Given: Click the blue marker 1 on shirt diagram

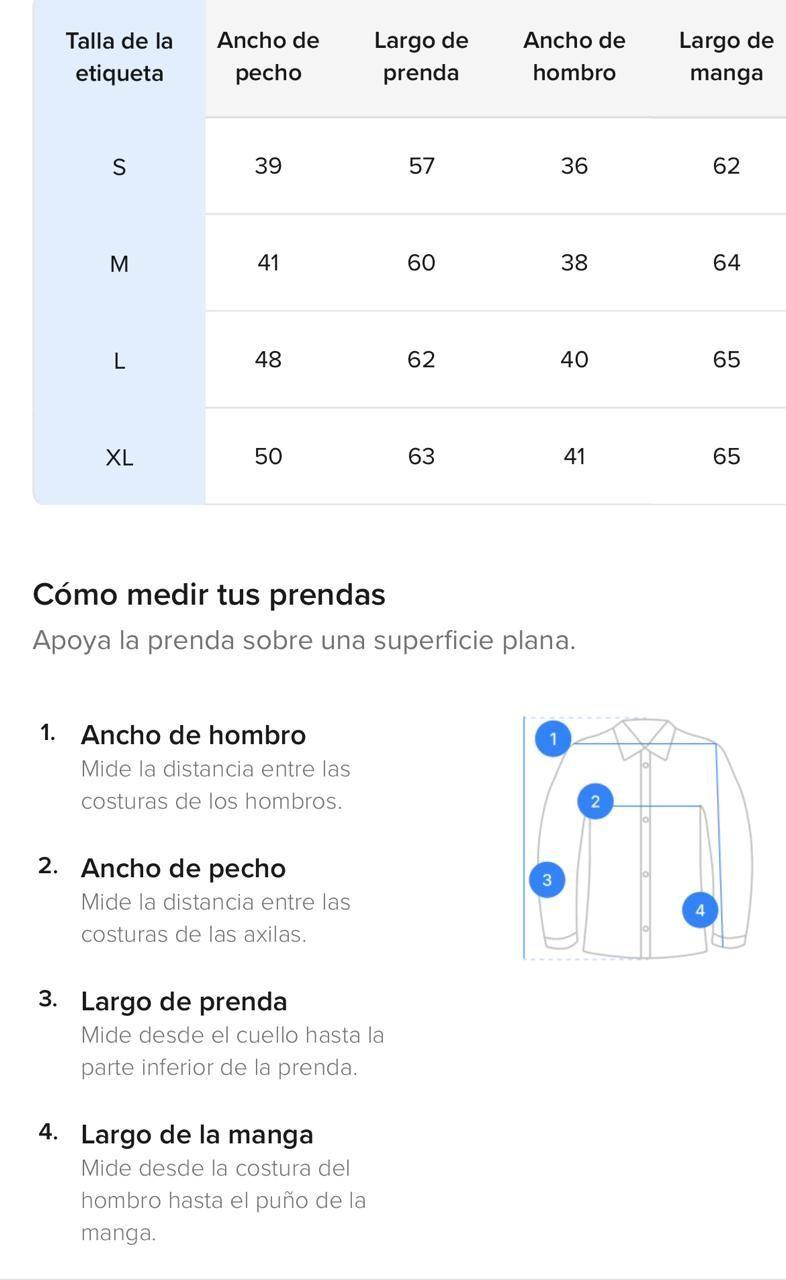Looking at the screenshot, I should click(553, 739).
